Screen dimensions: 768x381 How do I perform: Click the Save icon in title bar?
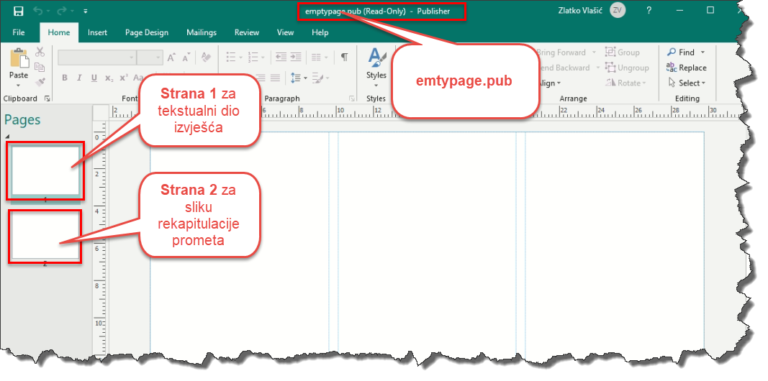tap(18, 11)
